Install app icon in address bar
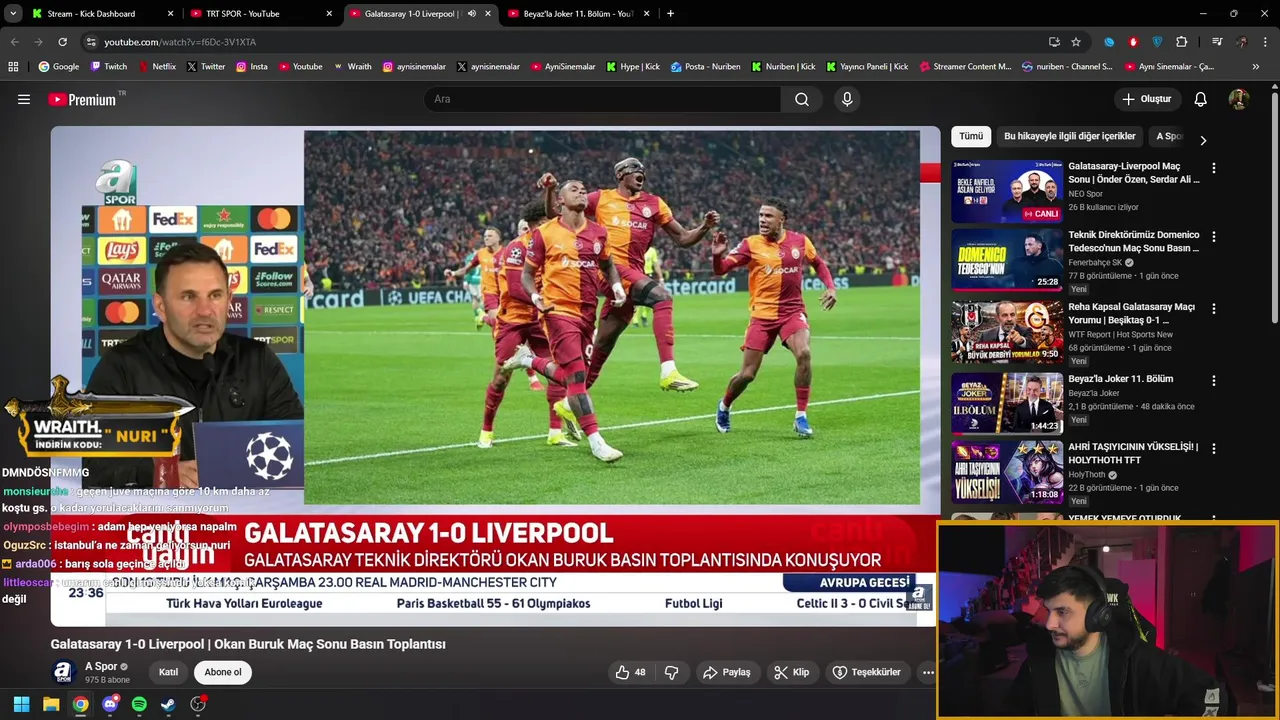Screen dimensions: 1280x720 tap(1054, 42)
